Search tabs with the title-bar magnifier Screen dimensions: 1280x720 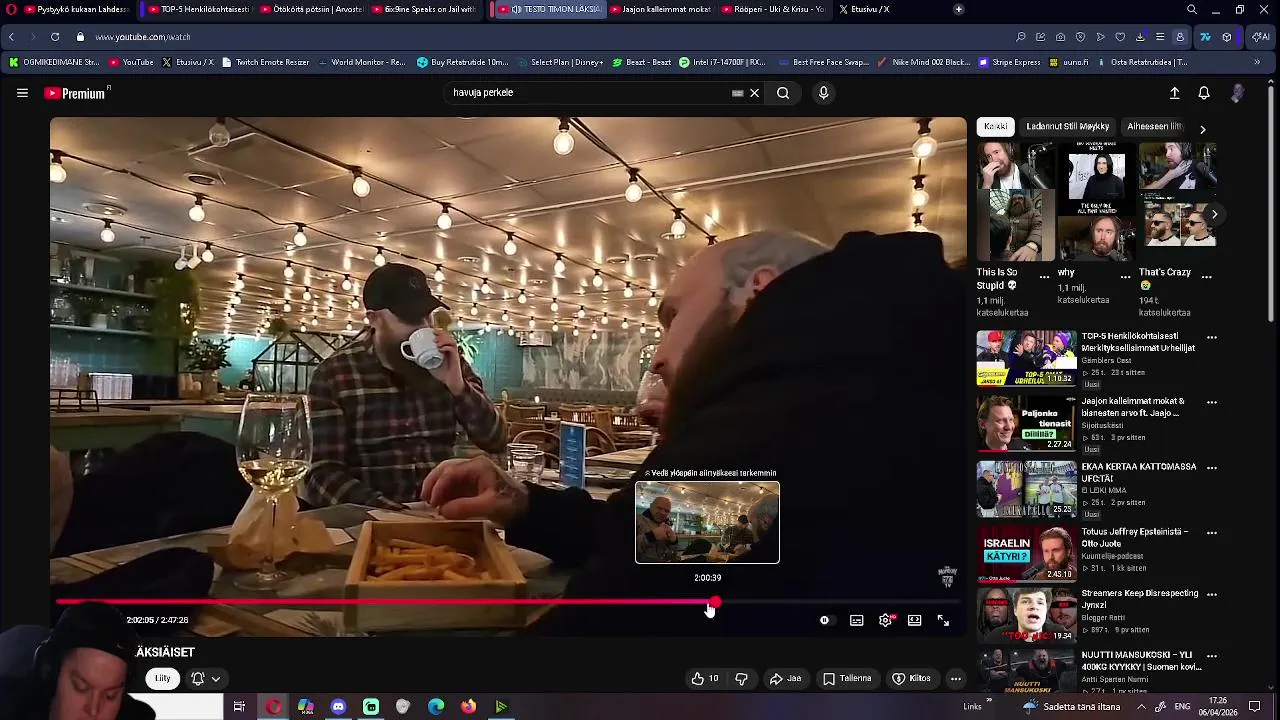click(1191, 9)
